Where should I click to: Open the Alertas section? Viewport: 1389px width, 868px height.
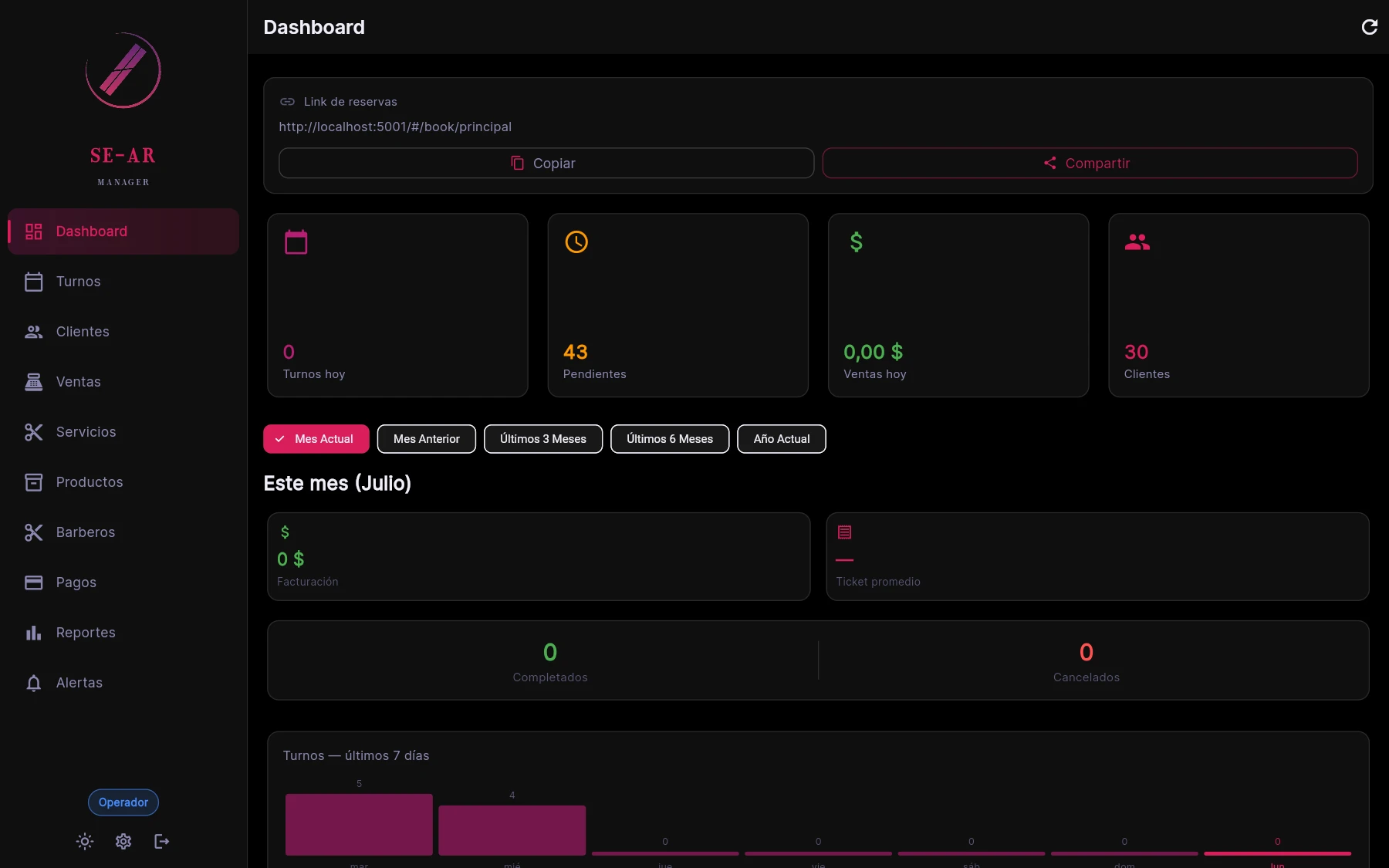pyautogui.click(x=123, y=683)
